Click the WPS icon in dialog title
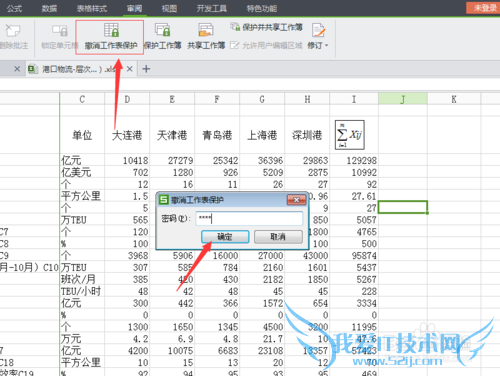This screenshot has height=376, width=500. tap(163, 200)
